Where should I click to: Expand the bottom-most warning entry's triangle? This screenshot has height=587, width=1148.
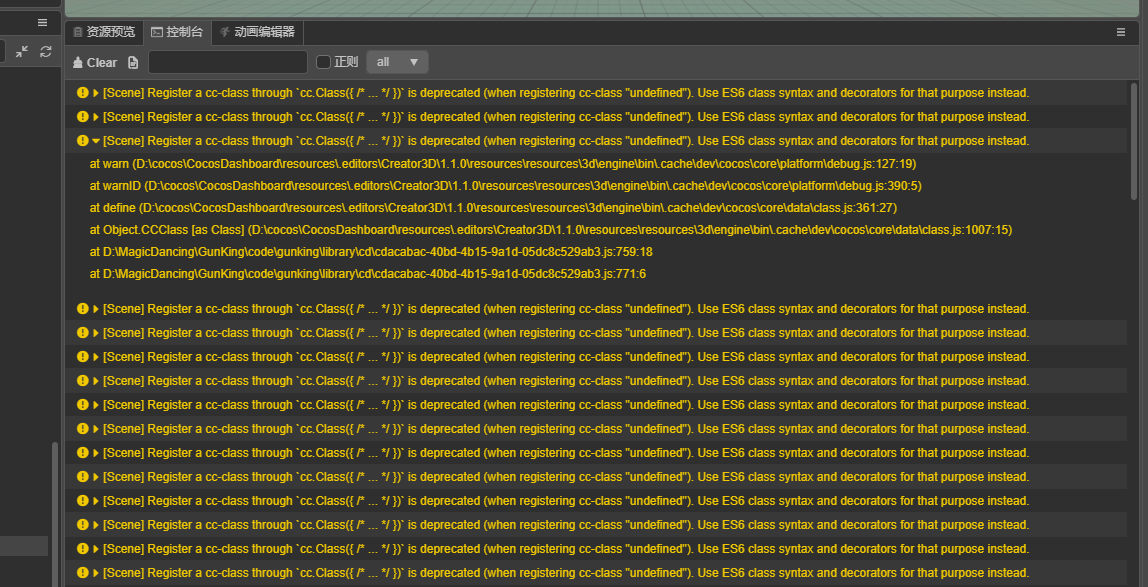(96, 572)
